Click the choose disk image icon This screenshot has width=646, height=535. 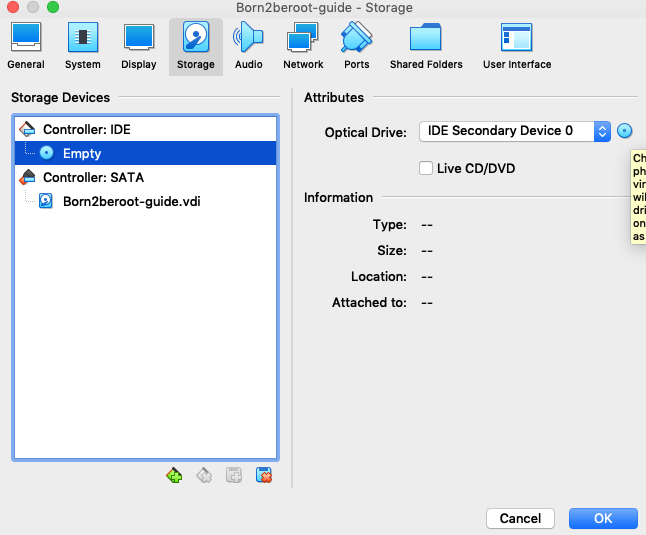click(625, 131)
